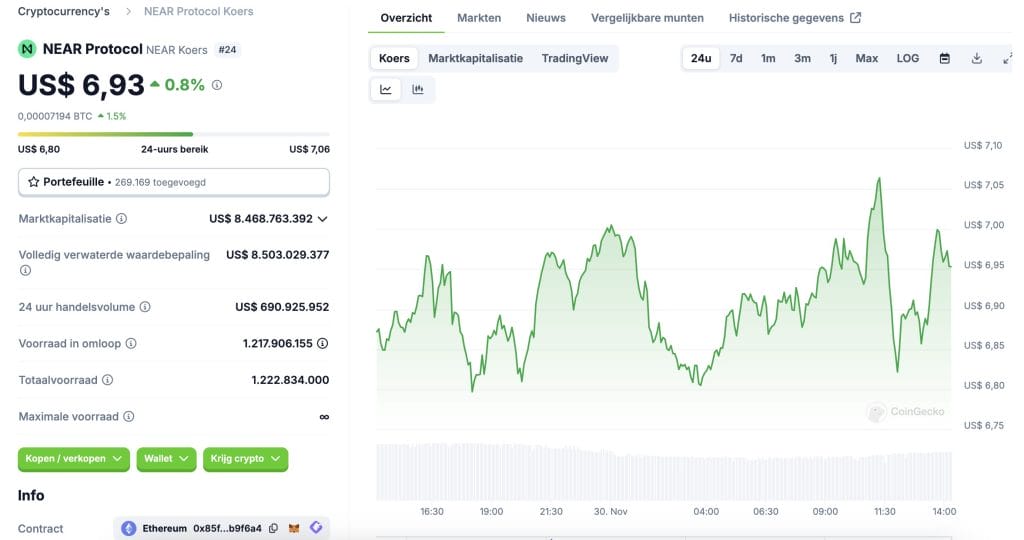1024x540 pixels.
Task: Show info for Marktkapitalisatie
Action: pyautogui.click(x=121, y=219)
